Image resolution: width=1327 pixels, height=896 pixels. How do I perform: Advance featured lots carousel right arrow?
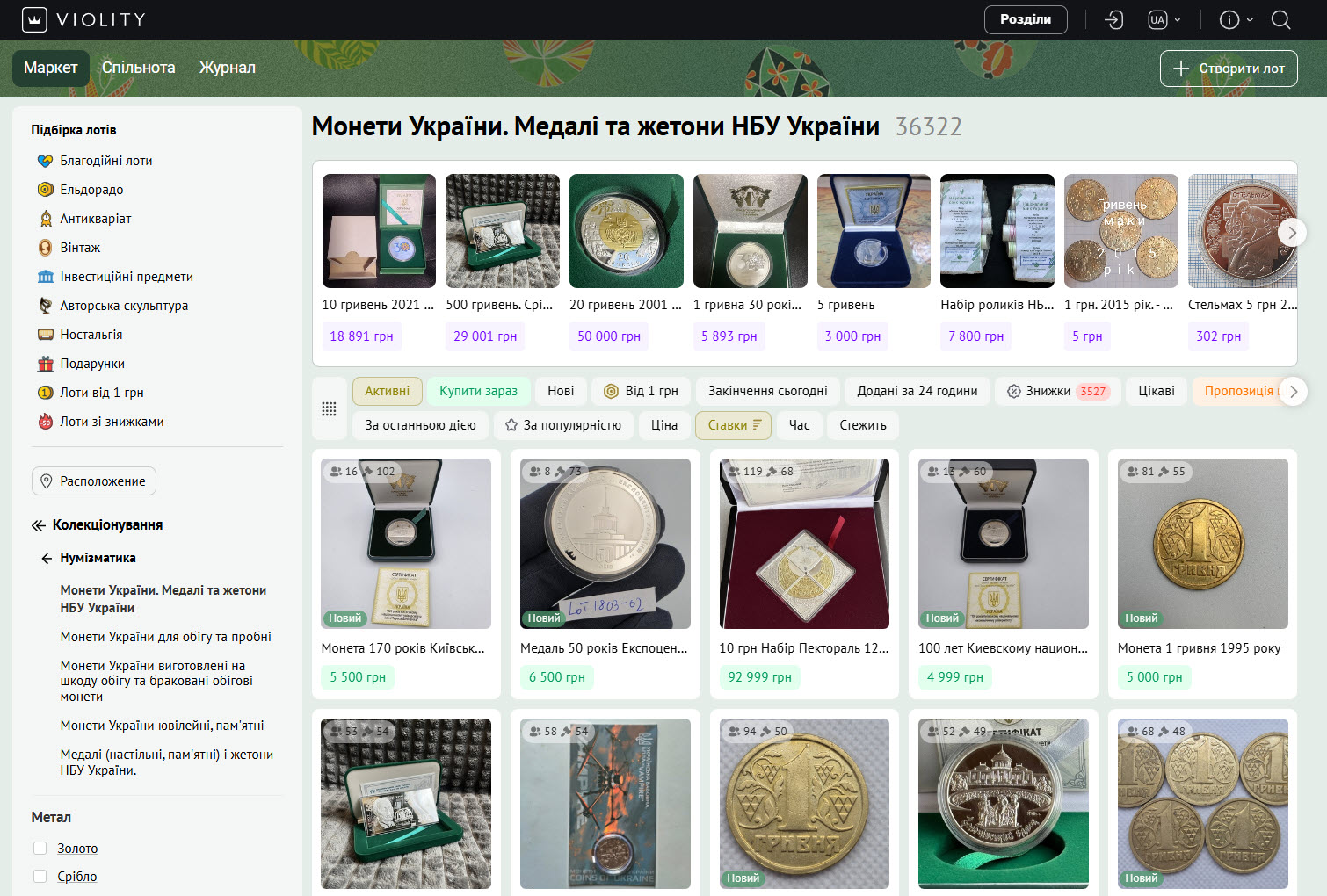click(1291, 233)
